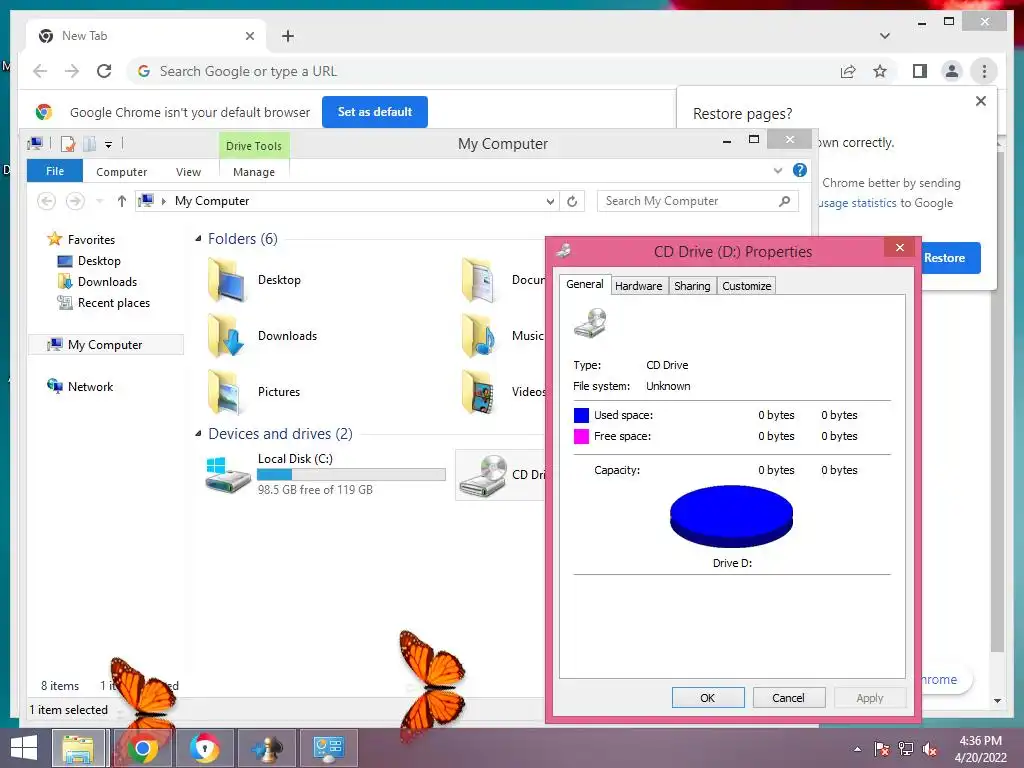This screenshot has width=1024, height=768.
Task: Open the Computer ribbon tab
Action: 121,172
